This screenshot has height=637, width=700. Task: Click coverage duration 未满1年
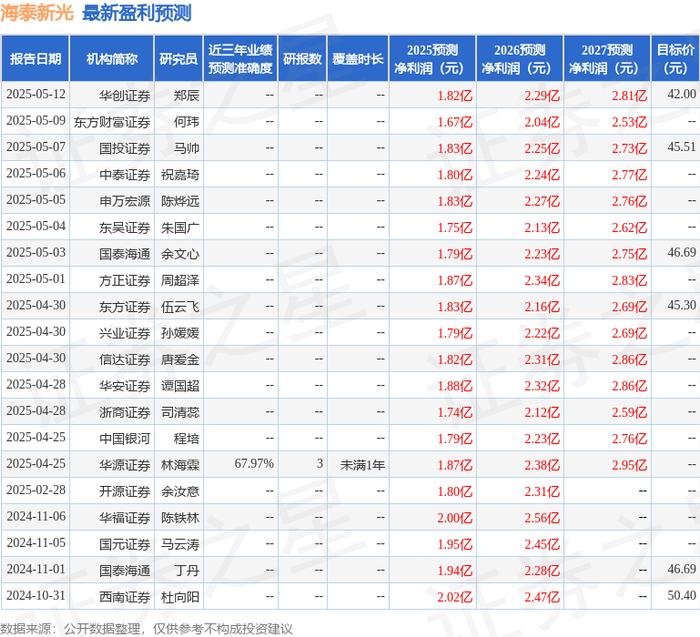click(x=362, y=465)
